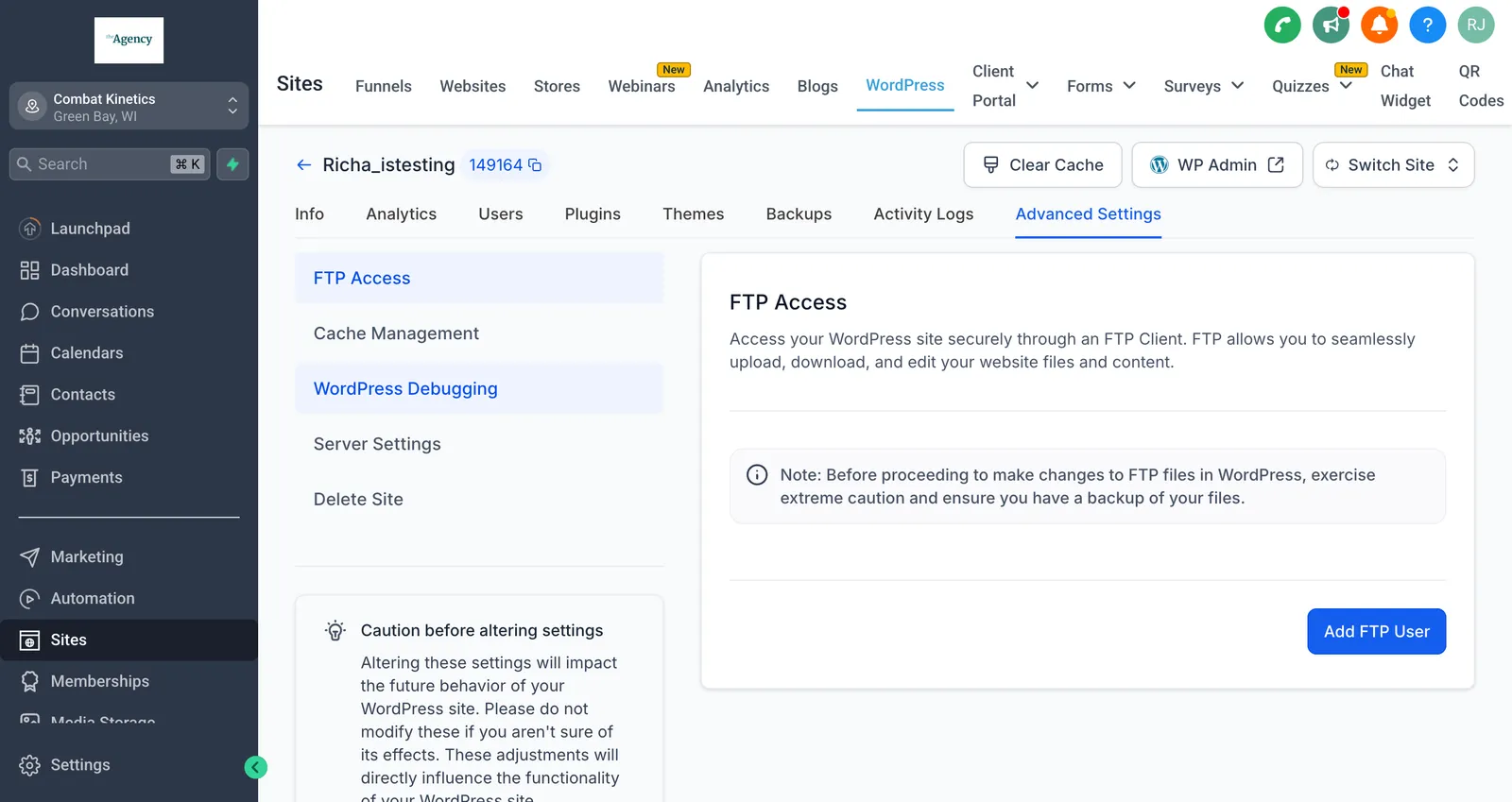This screenshot has height=802, width=1512.
Task: Open the megaphone announcements icon
Action: click(x=1331, y=25)
